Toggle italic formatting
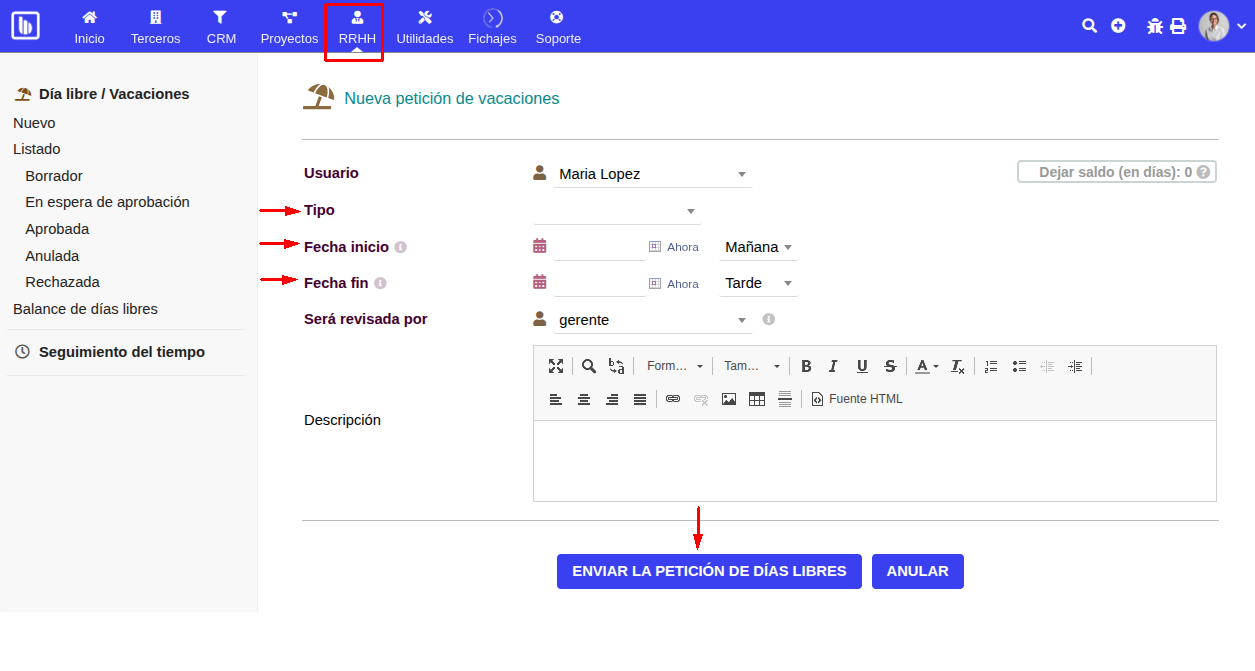 (833, 366)
